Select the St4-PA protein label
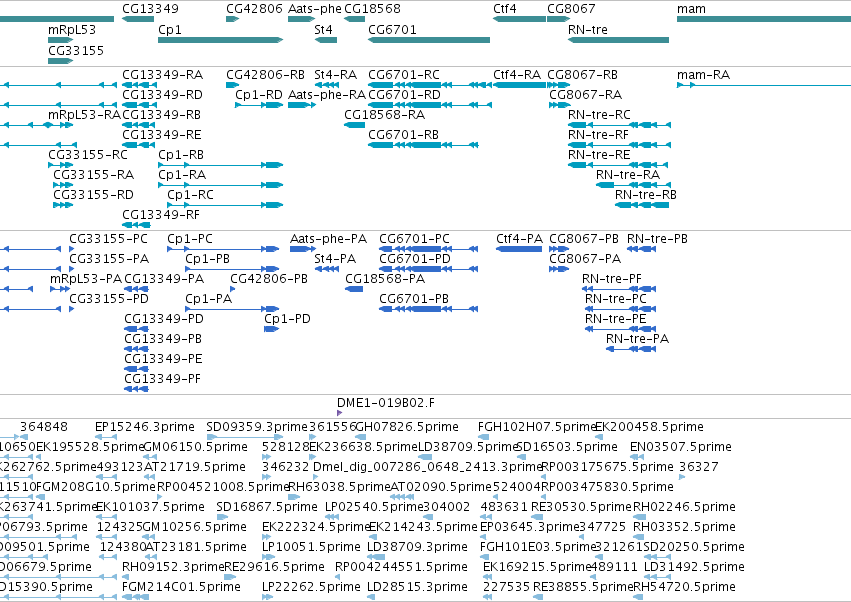The width and height of the screenshot is (851, 602). [335, 259]
